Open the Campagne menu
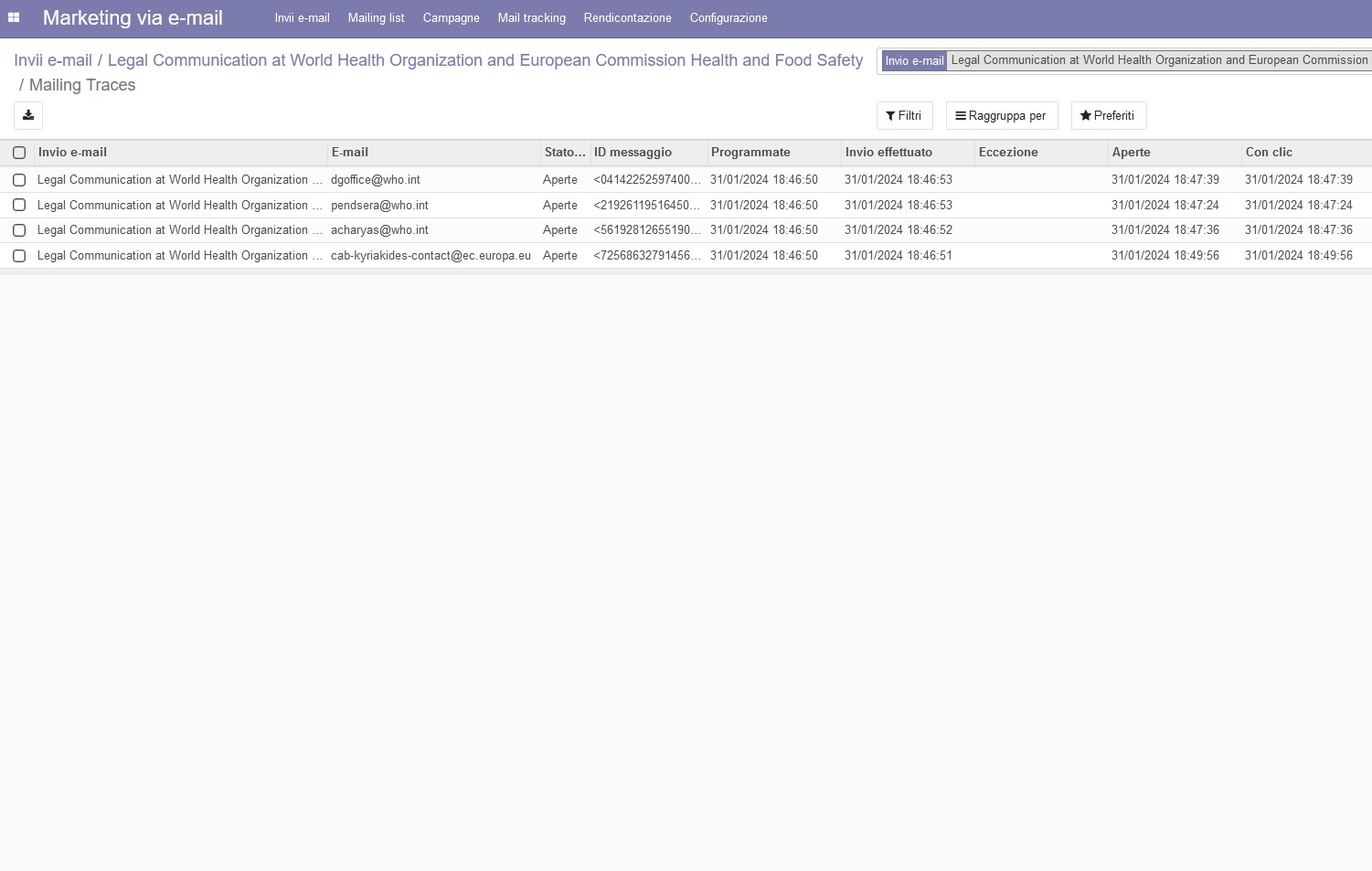The height and width of the screenshot is (871, 1372). [x=451, y=18]
